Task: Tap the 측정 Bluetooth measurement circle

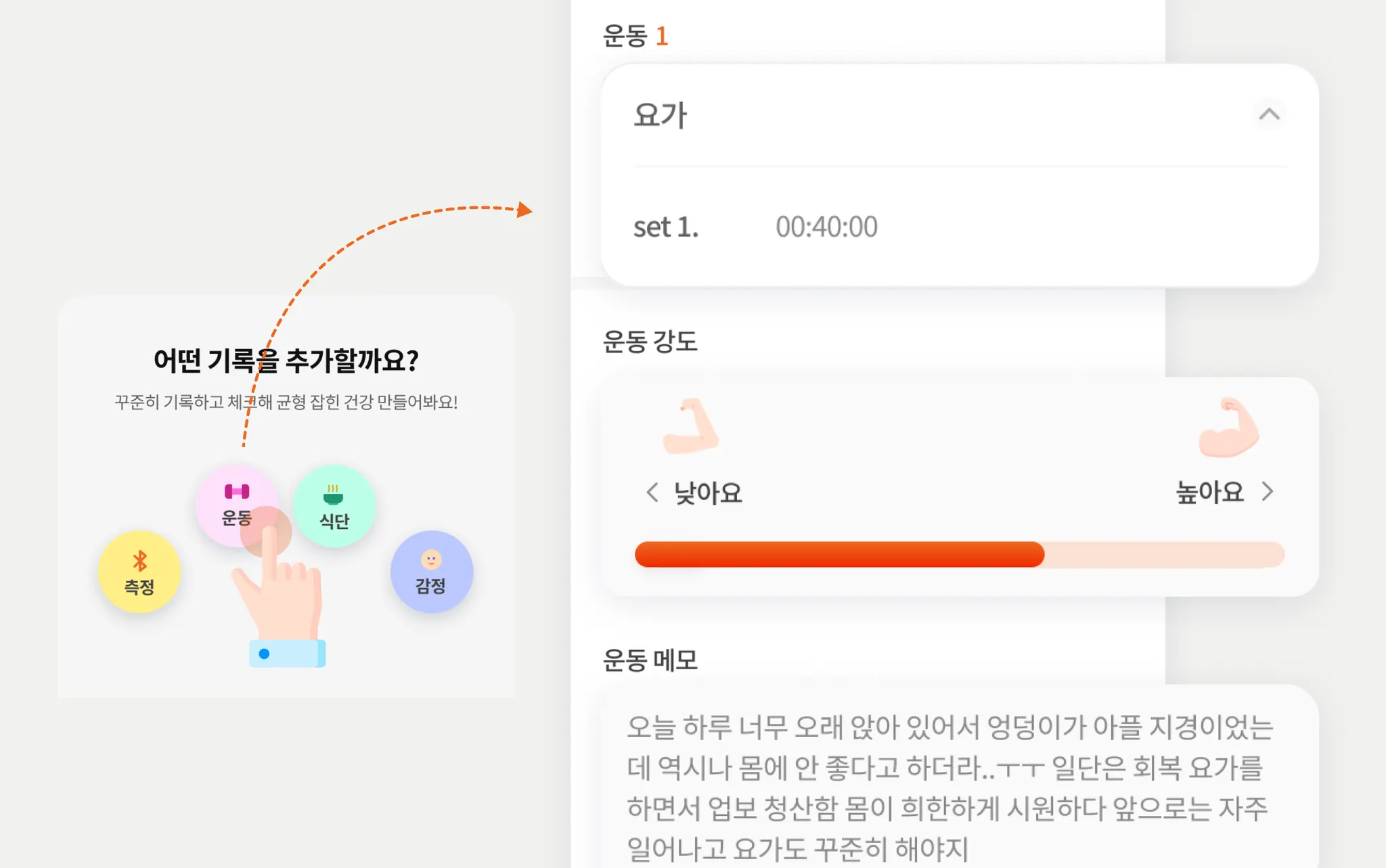Action: coord(139,572)
